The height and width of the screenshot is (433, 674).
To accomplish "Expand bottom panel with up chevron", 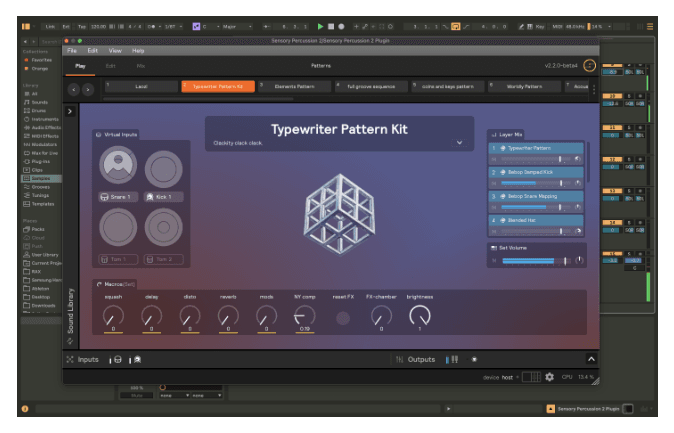I will pos(591,359).
